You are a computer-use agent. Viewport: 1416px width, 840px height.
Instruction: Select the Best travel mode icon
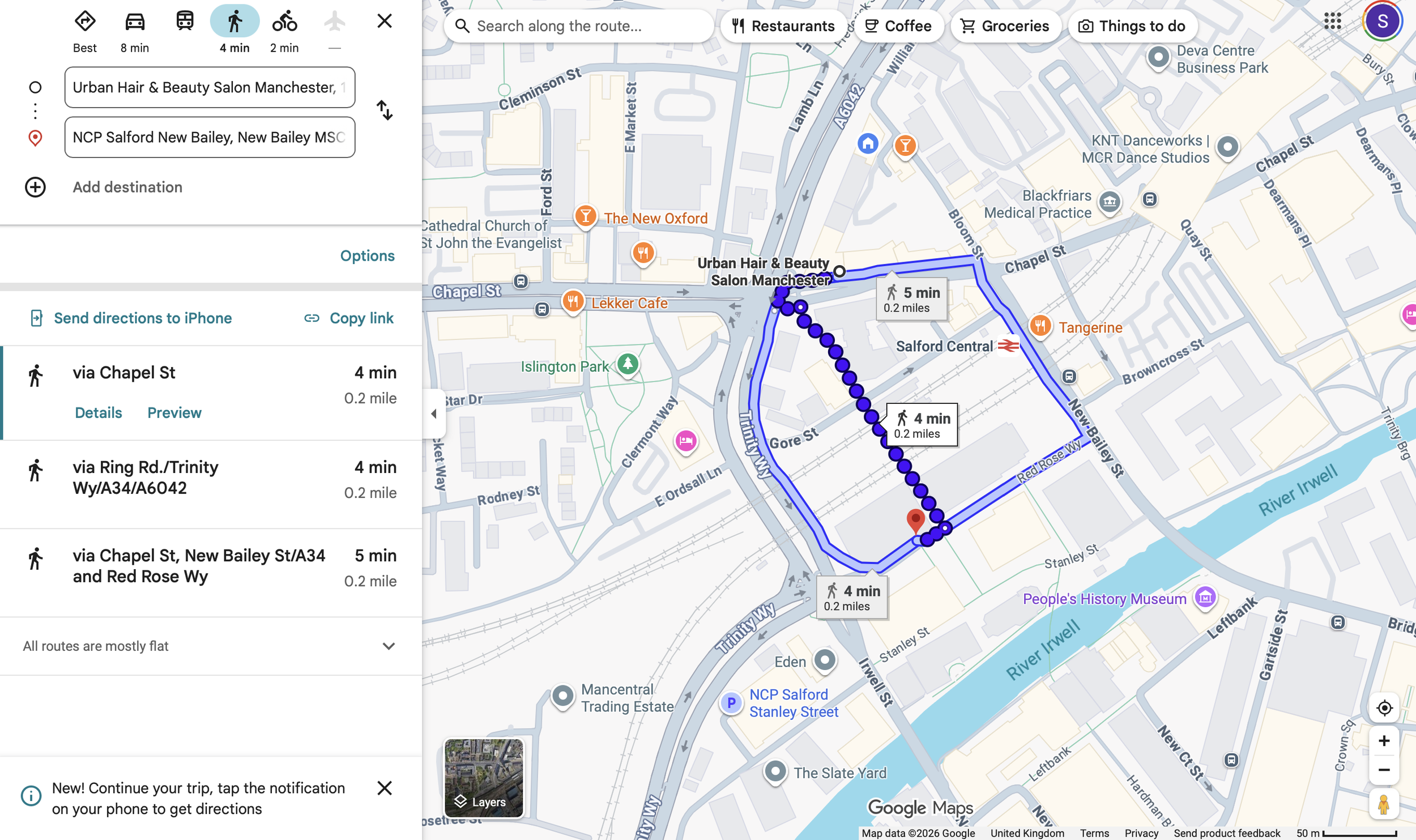[x=85, y=22]
